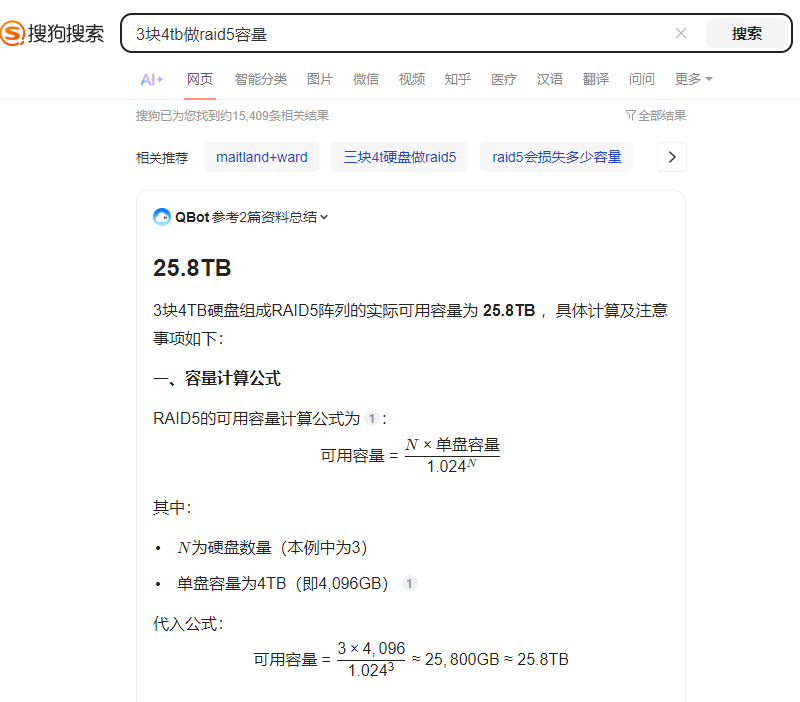Open the AI+ search mode
Image resolution: width=800 pixels, height=702 pixels.
(x=152, y=79)
